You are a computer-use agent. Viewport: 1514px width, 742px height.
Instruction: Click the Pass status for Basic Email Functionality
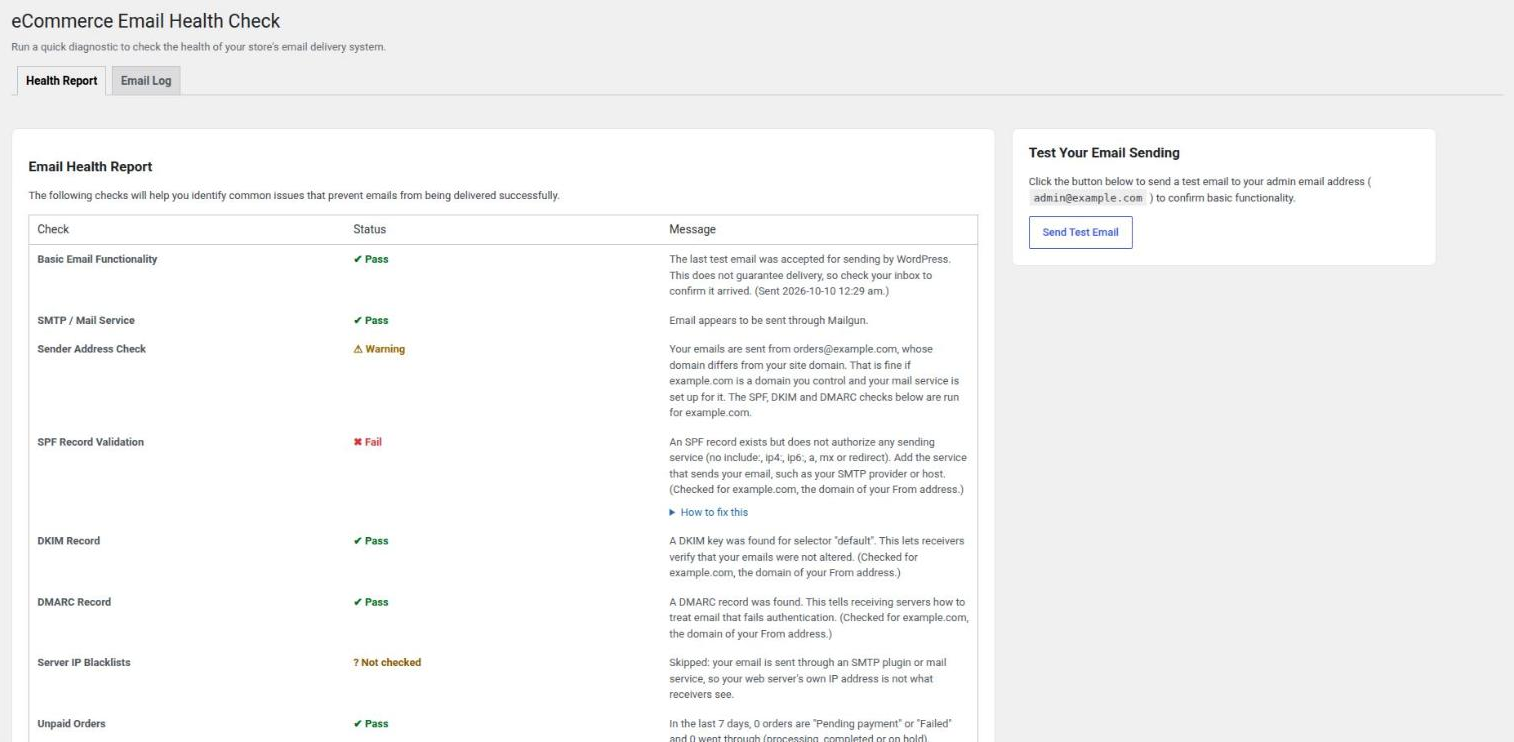371,259
